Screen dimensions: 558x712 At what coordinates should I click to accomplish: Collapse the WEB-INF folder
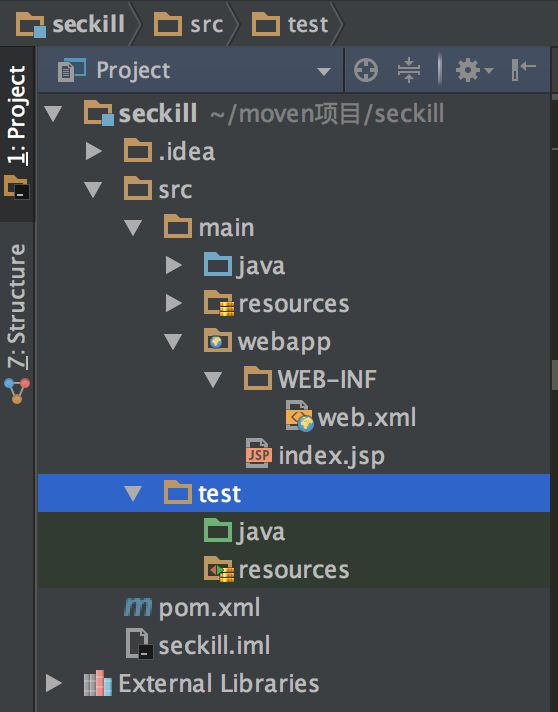[x=212, y=380]
